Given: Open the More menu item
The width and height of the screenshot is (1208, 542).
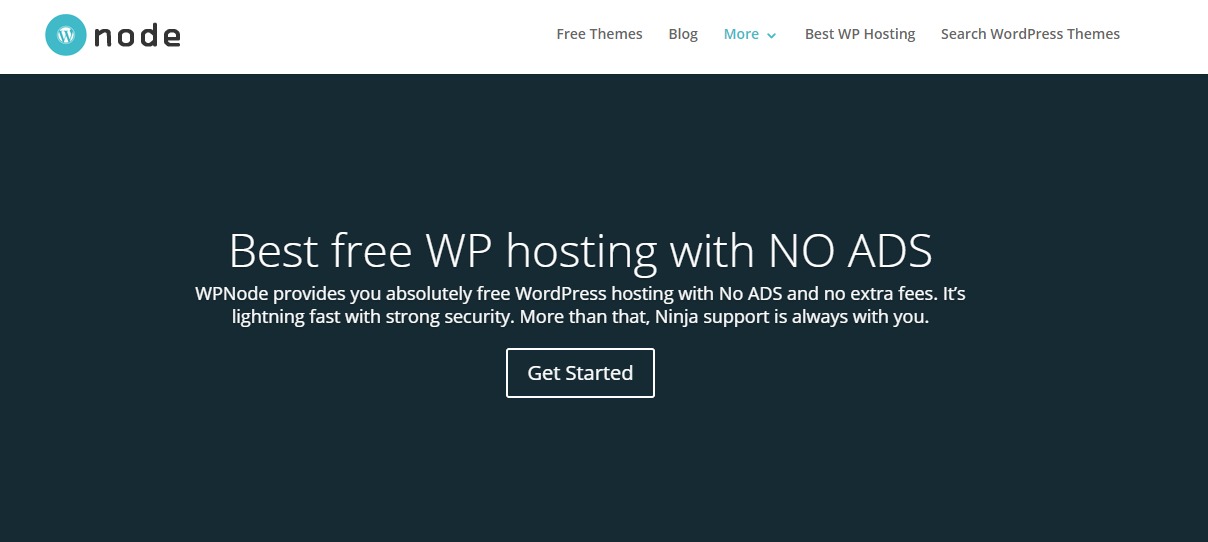Looking at the screenshot, I should [x=741, y=34].
